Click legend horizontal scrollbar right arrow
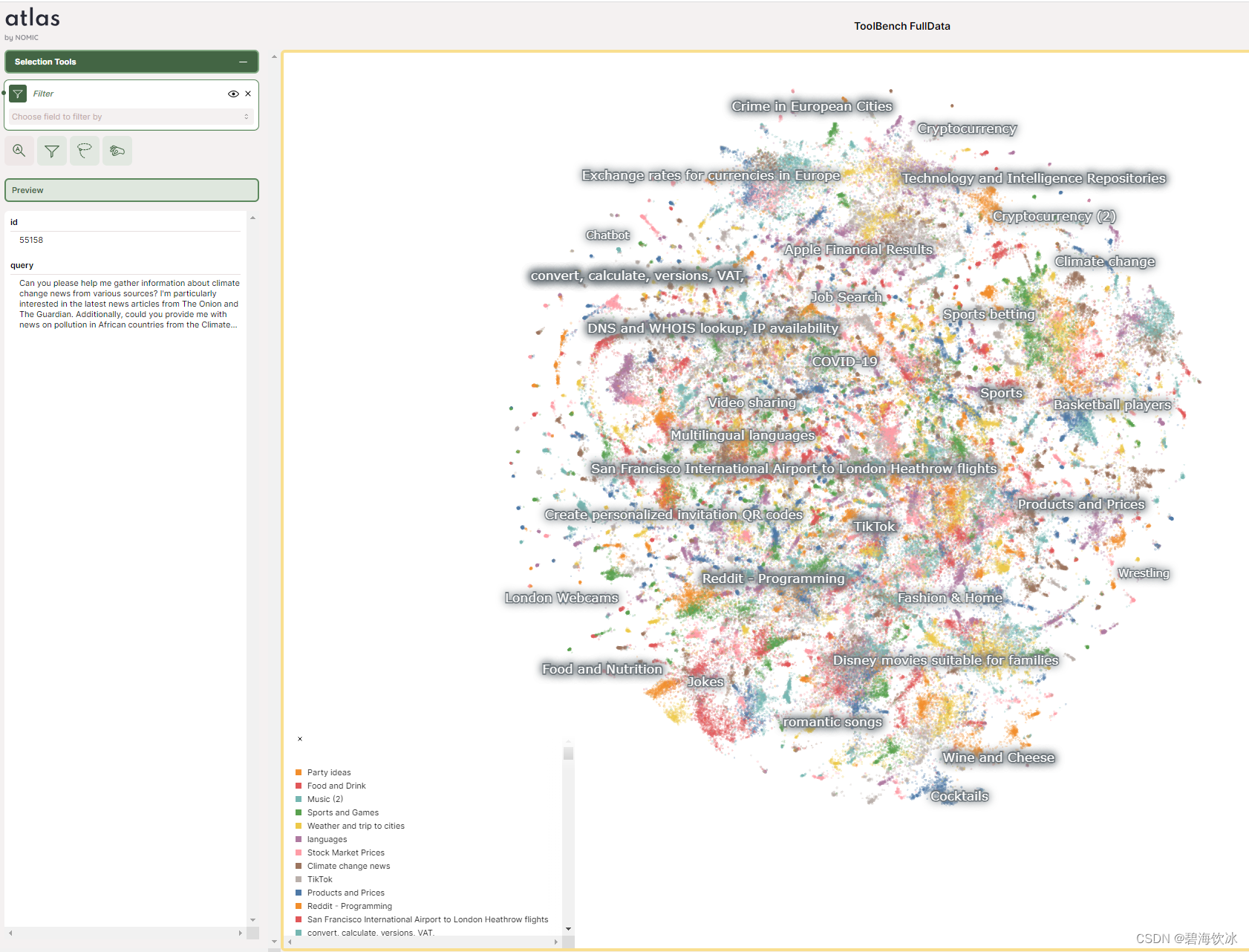Screen dimensions: 1249x952 [555, 942]
